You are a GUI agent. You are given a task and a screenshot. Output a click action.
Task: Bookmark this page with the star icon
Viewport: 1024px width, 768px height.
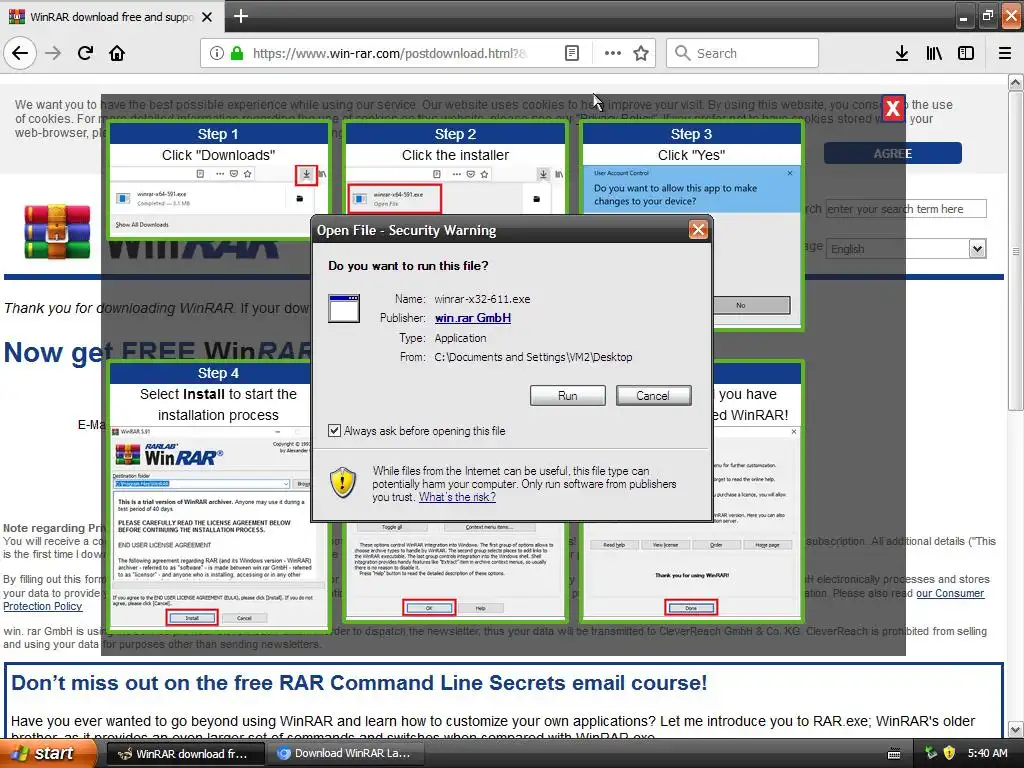coord(641,53)
